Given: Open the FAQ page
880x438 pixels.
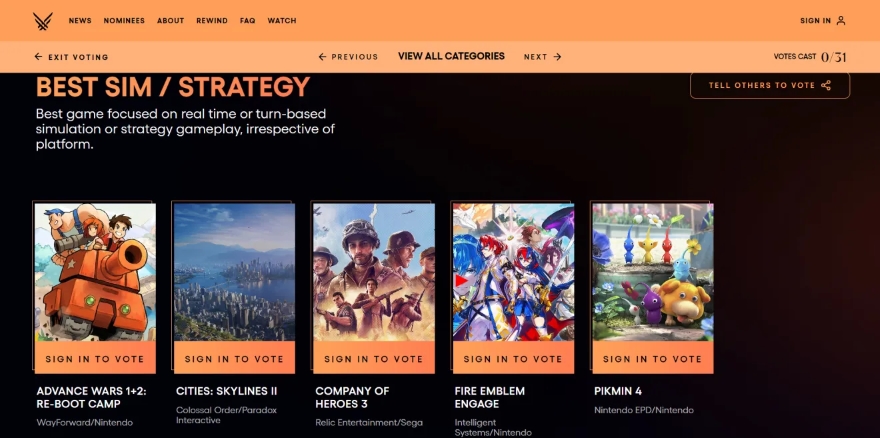Looking at the screenshot, I should coord(248,21).
